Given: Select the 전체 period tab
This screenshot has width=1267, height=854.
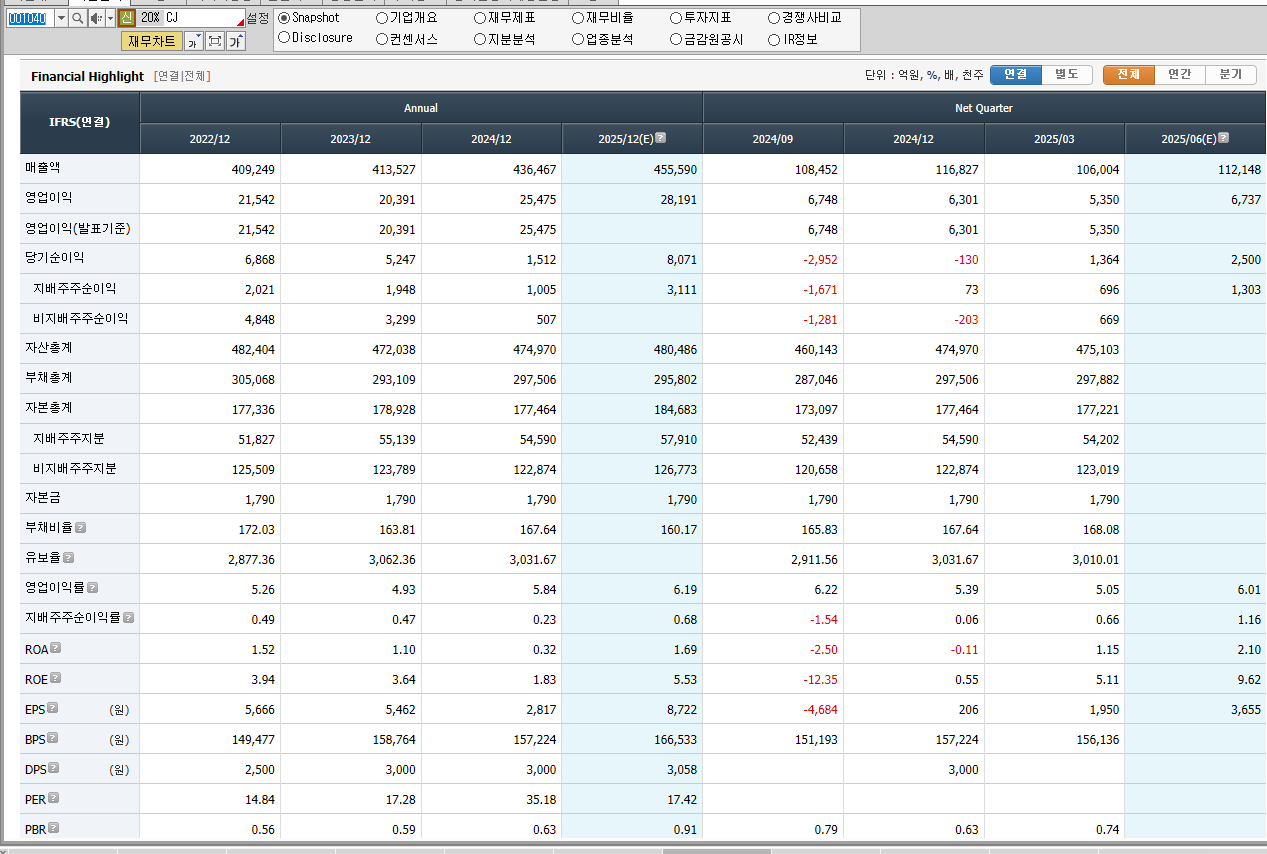Looking at the screenshot, I should (x=1129, y=75).
